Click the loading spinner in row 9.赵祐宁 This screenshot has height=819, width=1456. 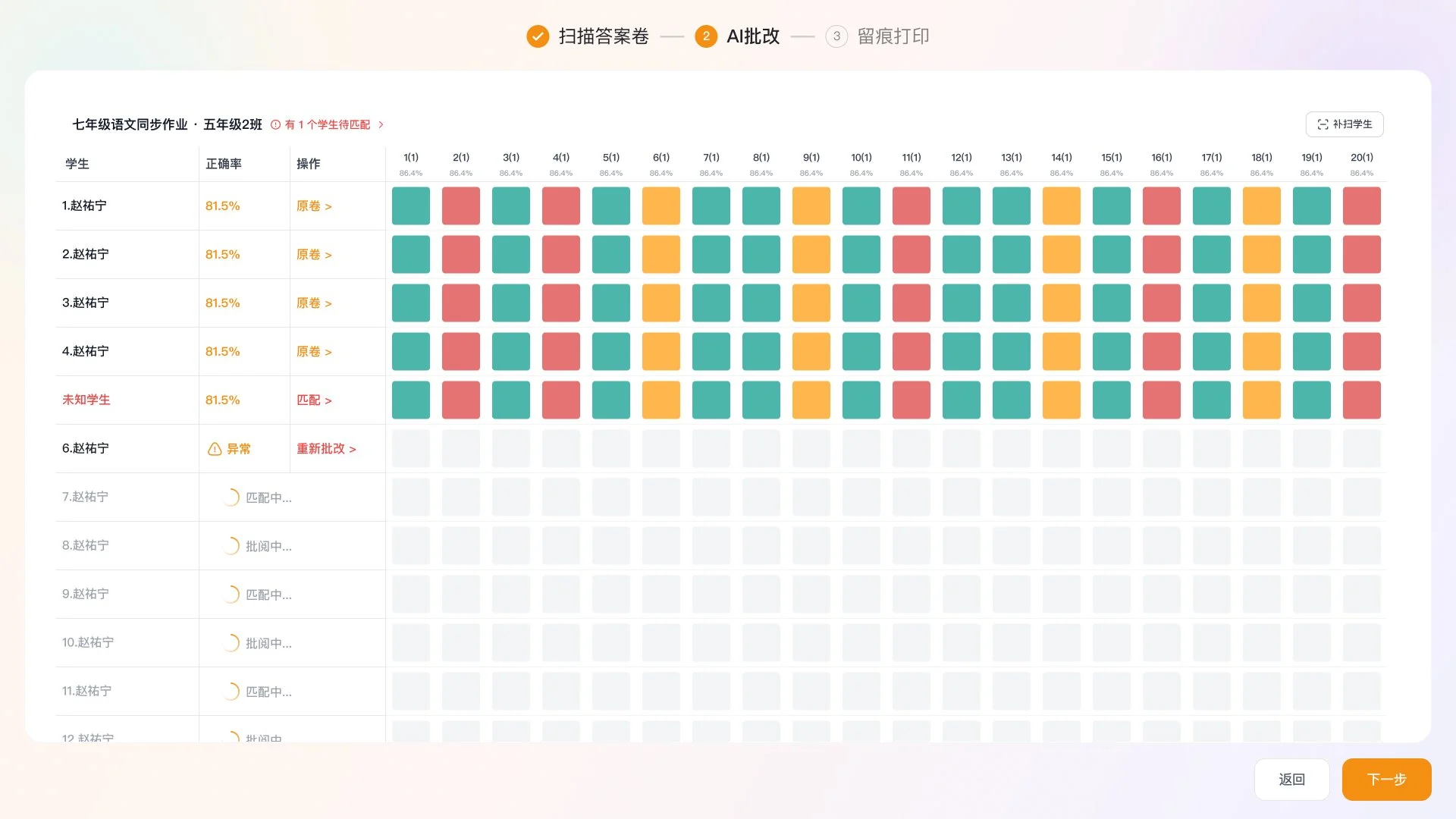pyautogui.click(x=230, y=595)
